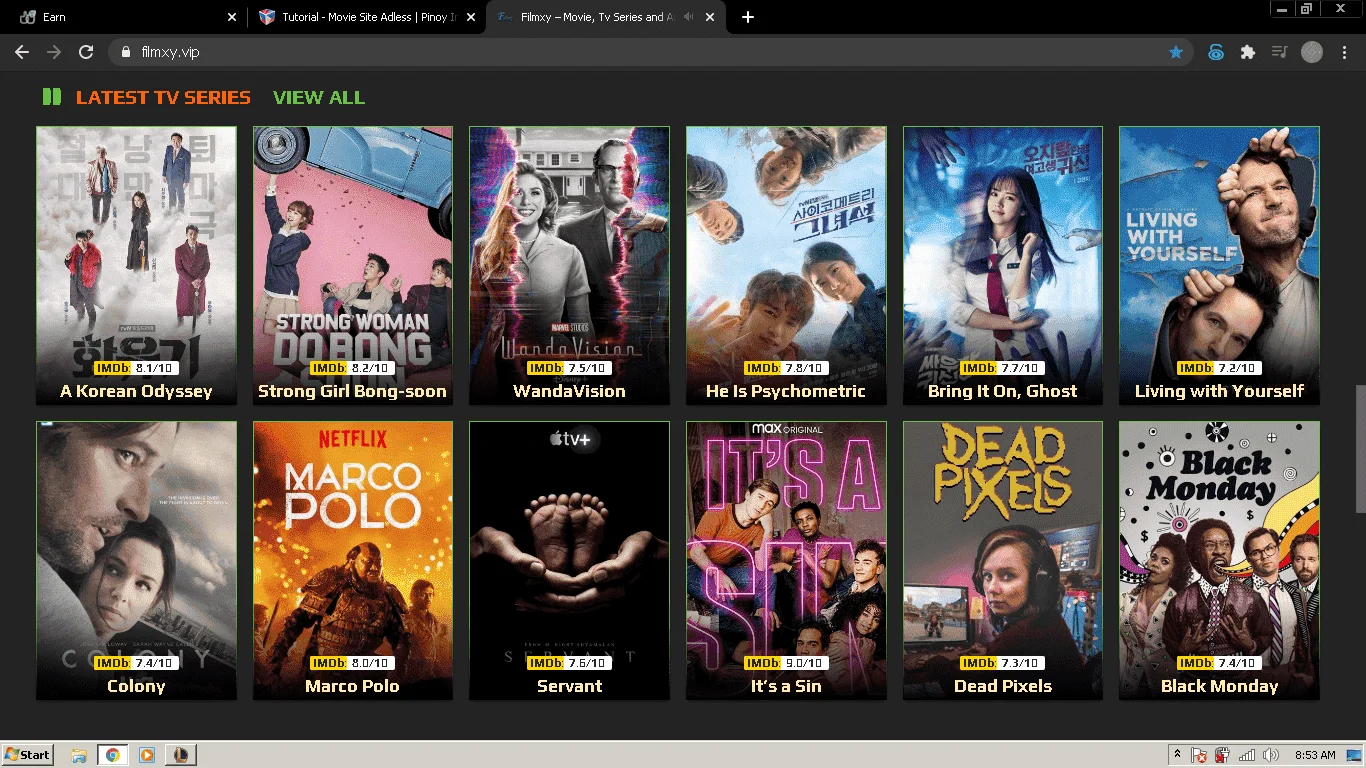1366x768 pixels.
Task: Switch to the Earn tab
Action: 127,17
